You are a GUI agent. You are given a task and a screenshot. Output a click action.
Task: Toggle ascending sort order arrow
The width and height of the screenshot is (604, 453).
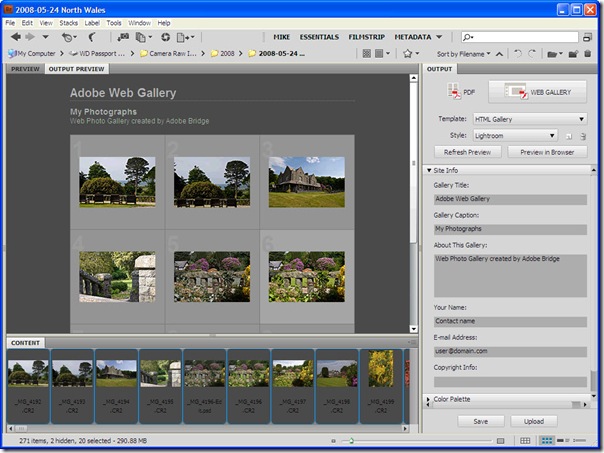click(499, 54)
